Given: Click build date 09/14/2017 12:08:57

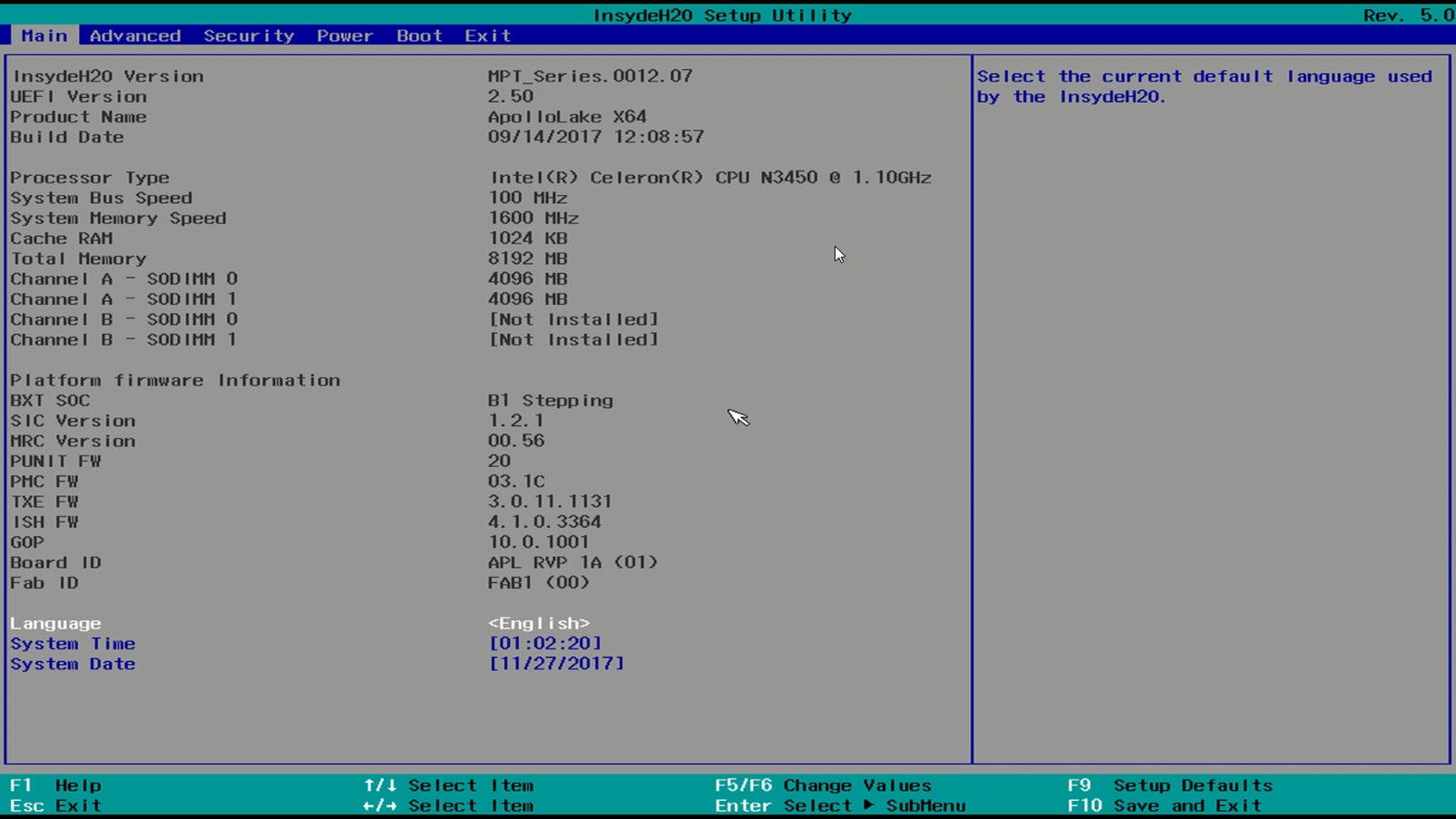Looking at the screenshot, I should click(x=596, y=137).
